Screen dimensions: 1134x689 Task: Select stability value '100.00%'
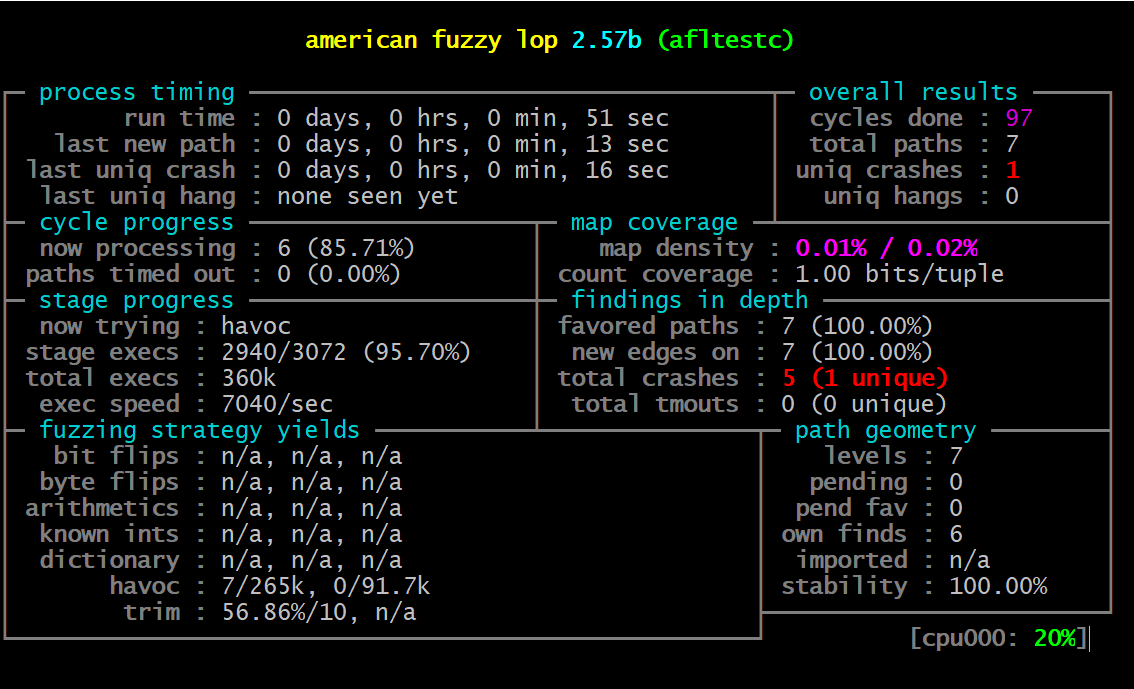[998, 587]
